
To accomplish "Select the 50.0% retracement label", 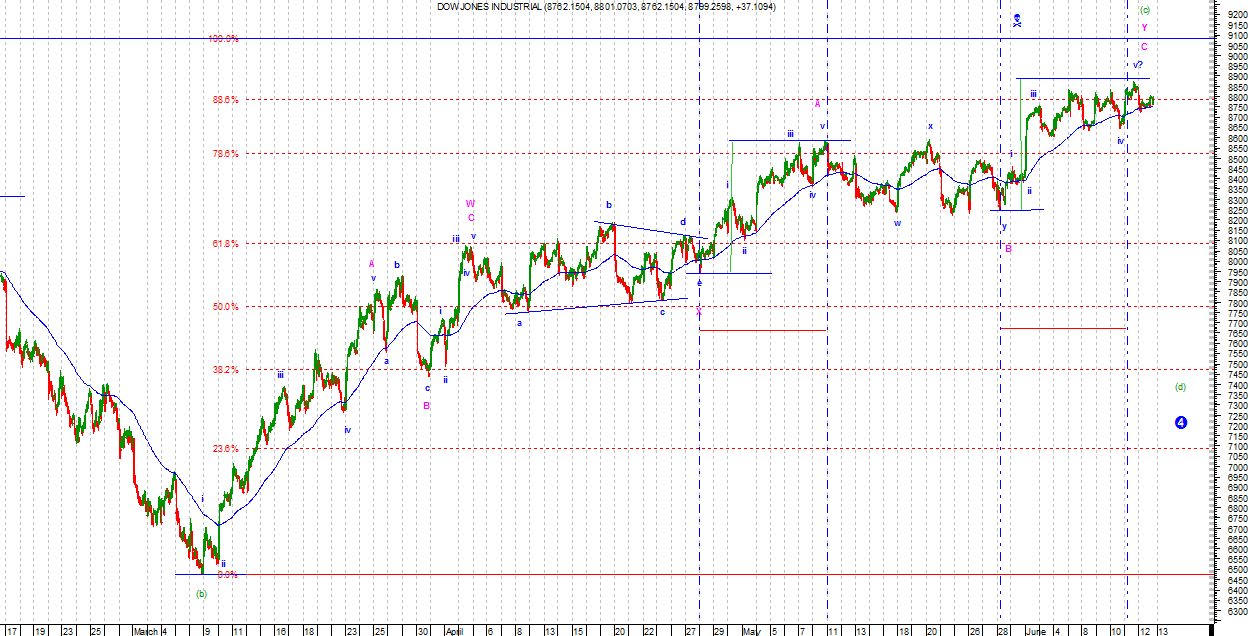I will [225, 307].
